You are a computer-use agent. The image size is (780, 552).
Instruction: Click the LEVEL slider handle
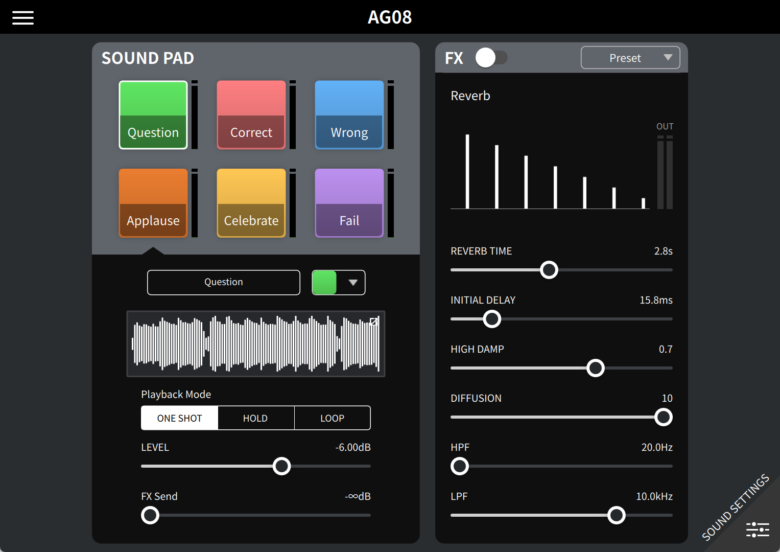[282, 466]
